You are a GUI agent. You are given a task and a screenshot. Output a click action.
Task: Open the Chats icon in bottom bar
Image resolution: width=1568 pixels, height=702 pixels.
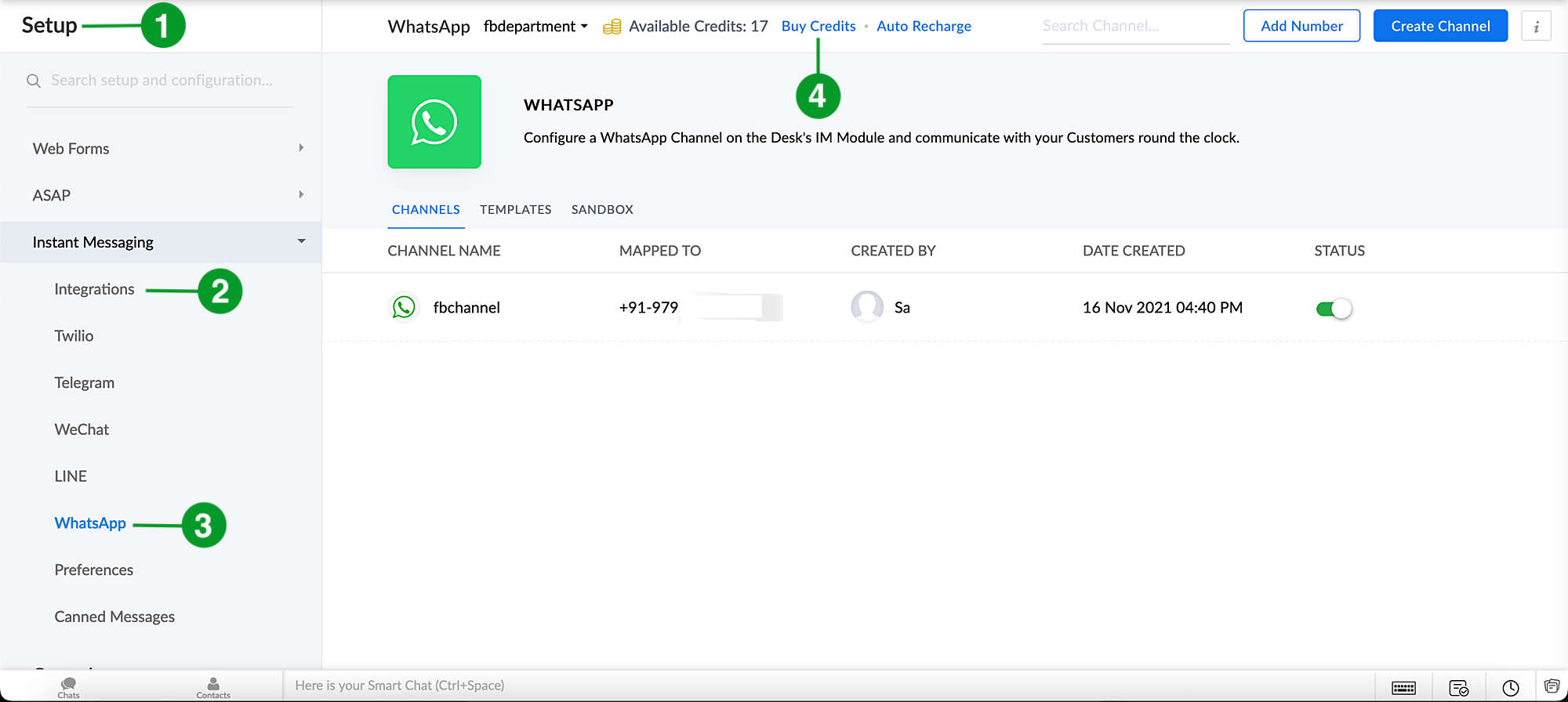(68, 687)
